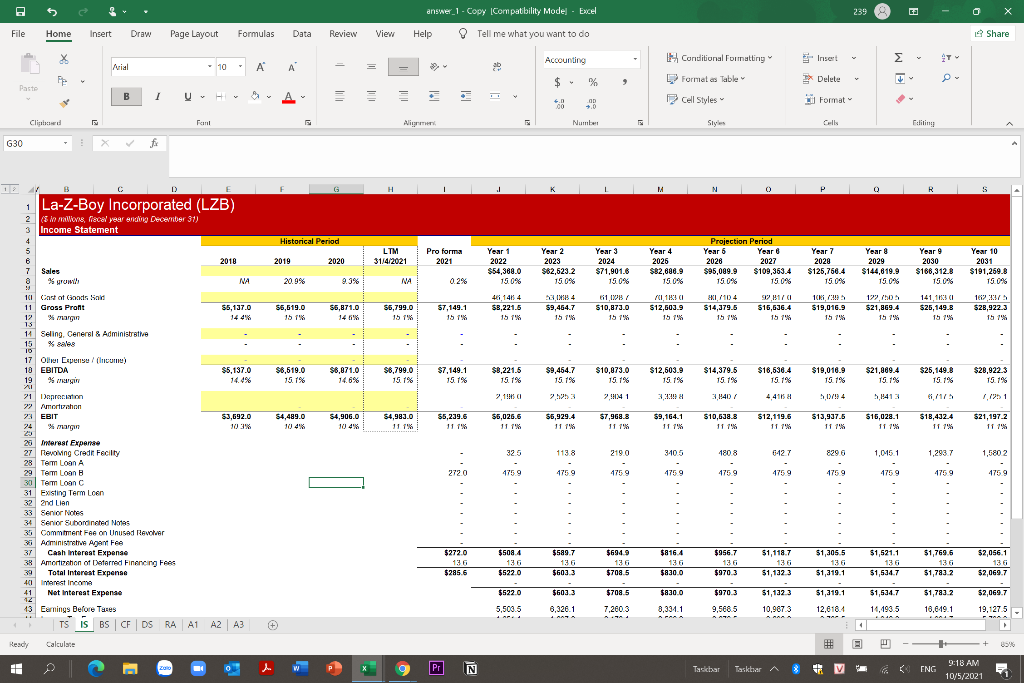Switch to the Formulas ribbon tab
This screenshot has width=1024, height=683.
pos(256,33)
